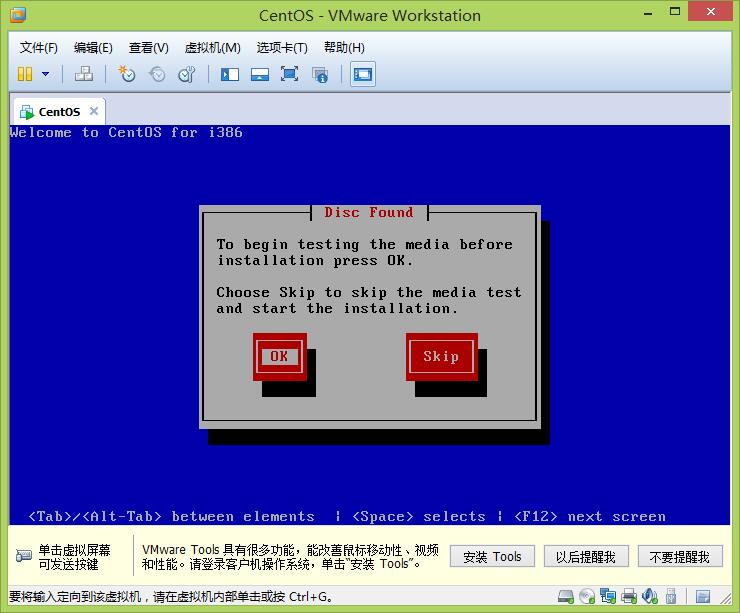Toggle the console view toolbar button
The height and width of the screenshot is (613, 740).
(363, 74)
